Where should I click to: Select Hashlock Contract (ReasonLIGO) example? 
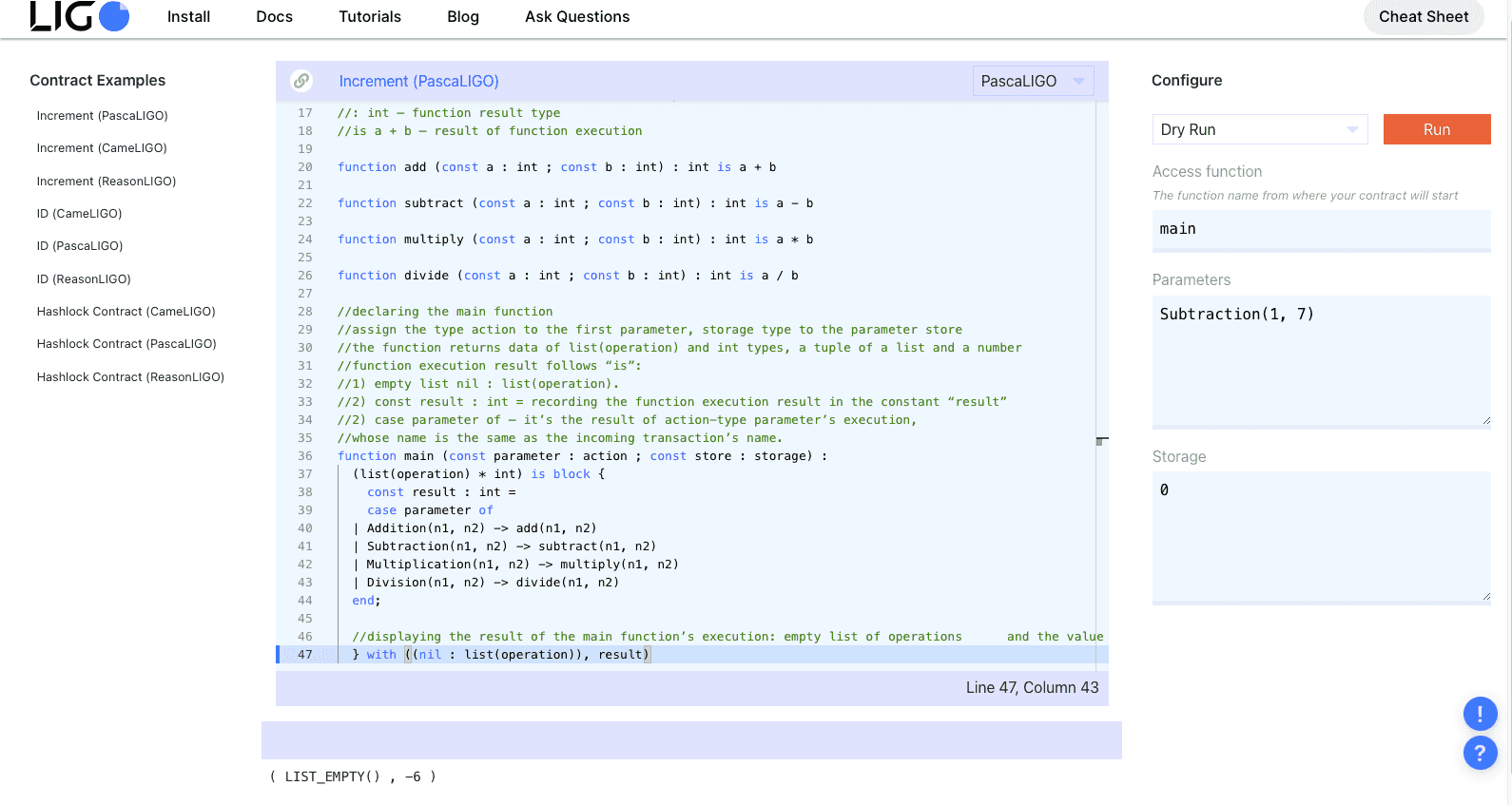[x=130, y=377]
